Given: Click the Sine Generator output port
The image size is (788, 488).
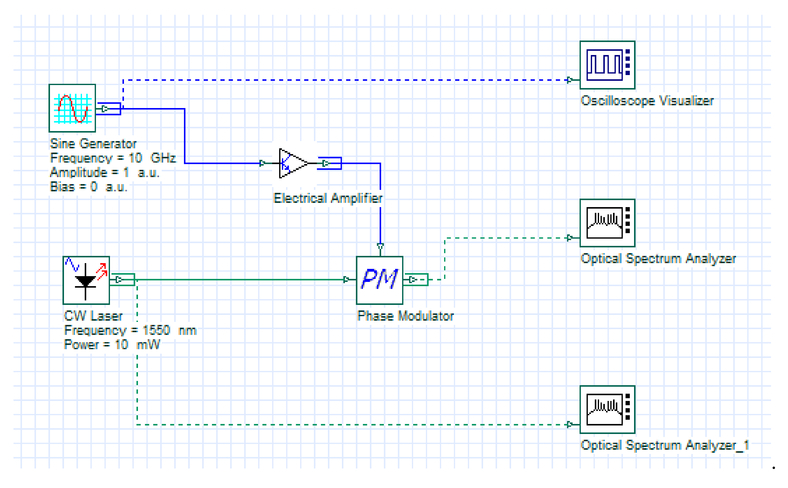Looking at the screenshot, I should click(105, 109).
